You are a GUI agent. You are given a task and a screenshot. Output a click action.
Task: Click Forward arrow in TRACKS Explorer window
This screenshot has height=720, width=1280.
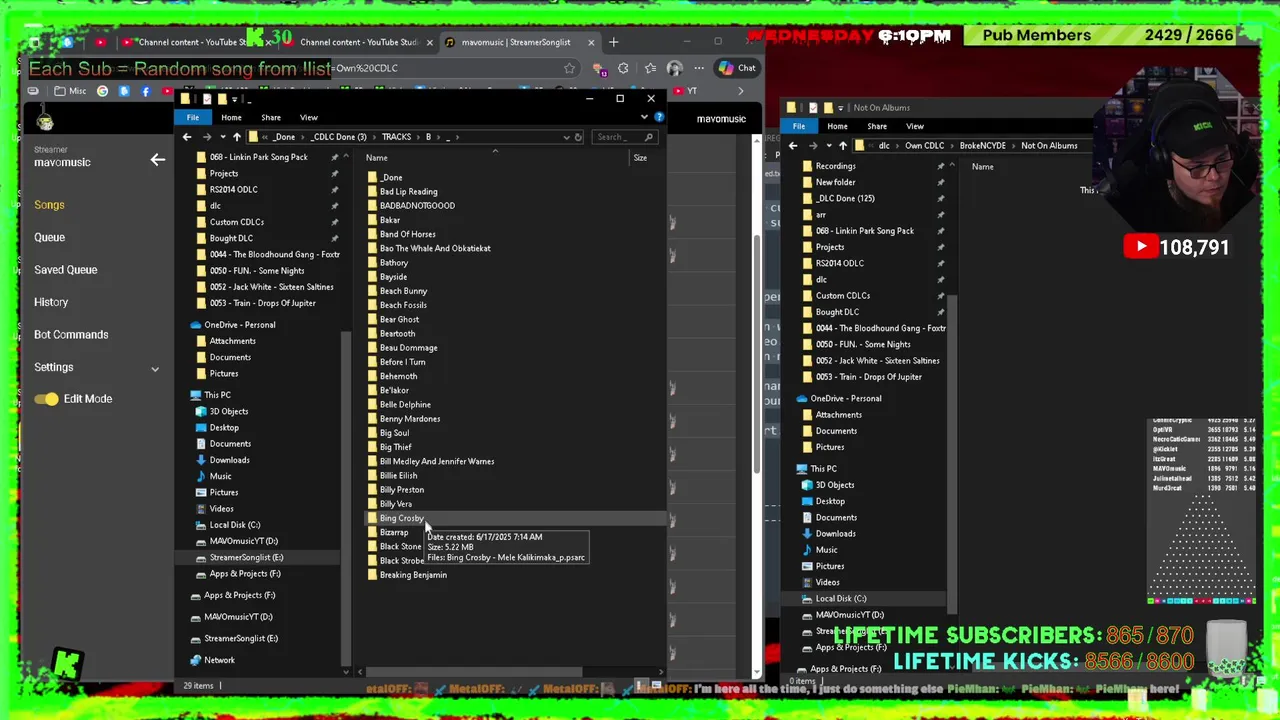(x=206, y=137)
